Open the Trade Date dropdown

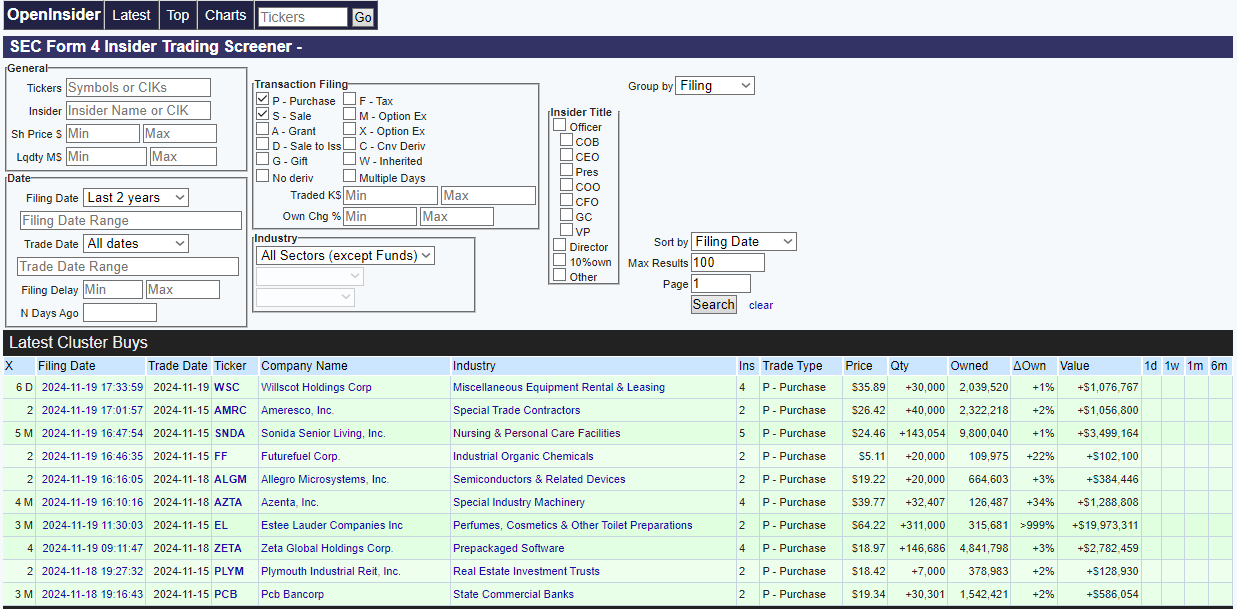136,243
